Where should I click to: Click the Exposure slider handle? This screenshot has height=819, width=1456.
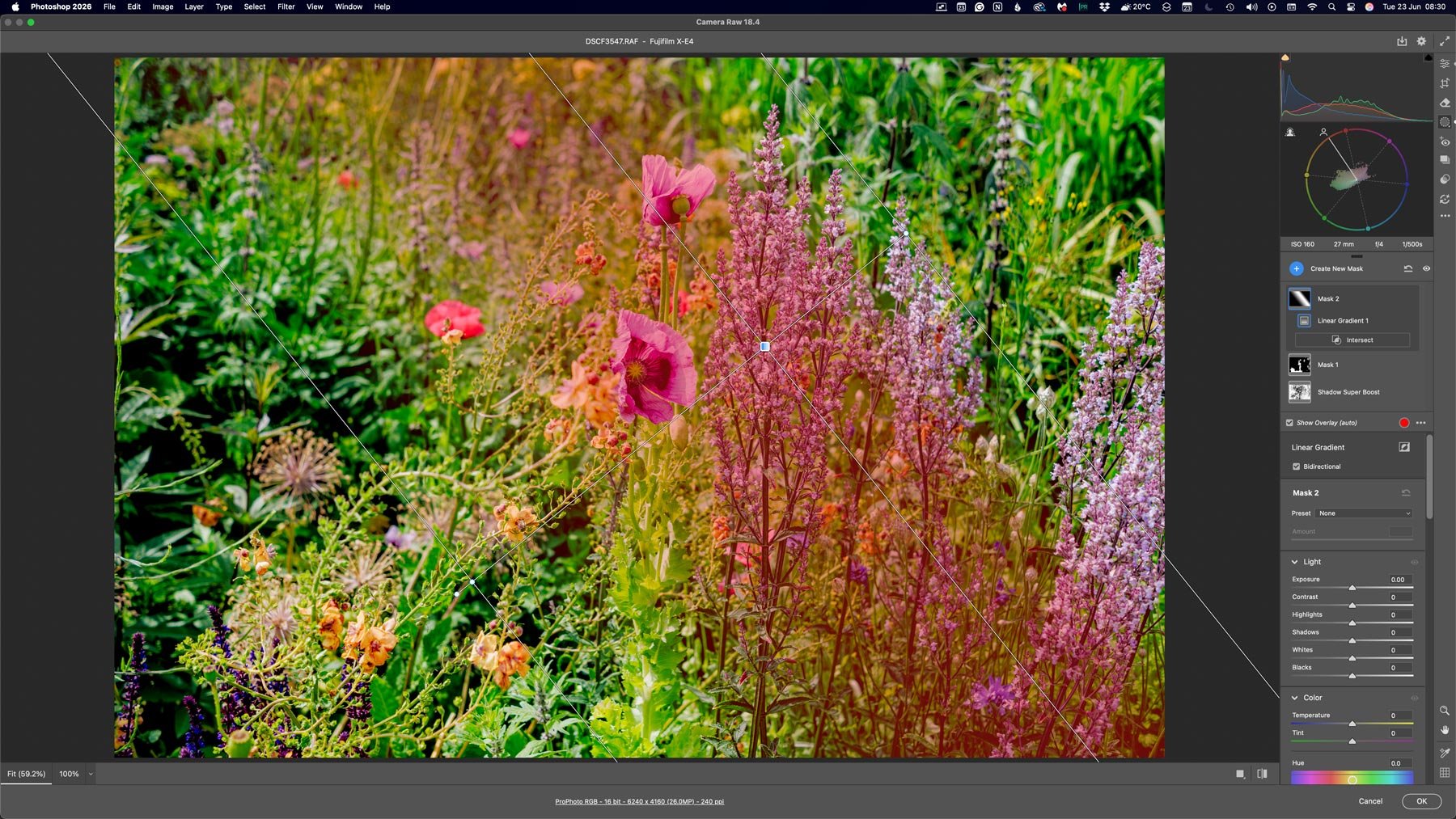(x=1352, y=588)
